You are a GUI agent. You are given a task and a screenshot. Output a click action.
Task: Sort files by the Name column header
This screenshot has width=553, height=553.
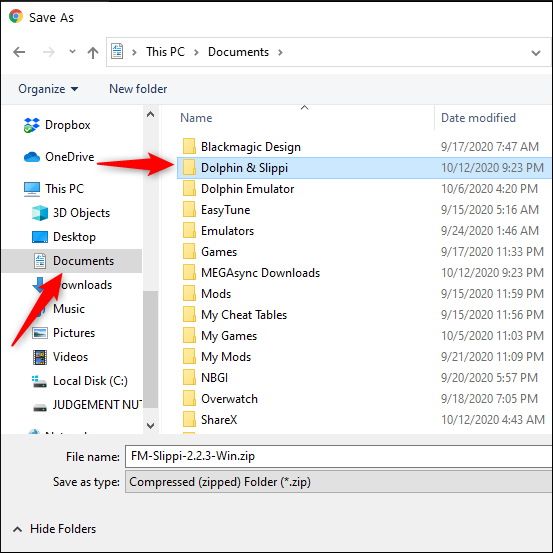pyautogui.click(x=196, y=118)
